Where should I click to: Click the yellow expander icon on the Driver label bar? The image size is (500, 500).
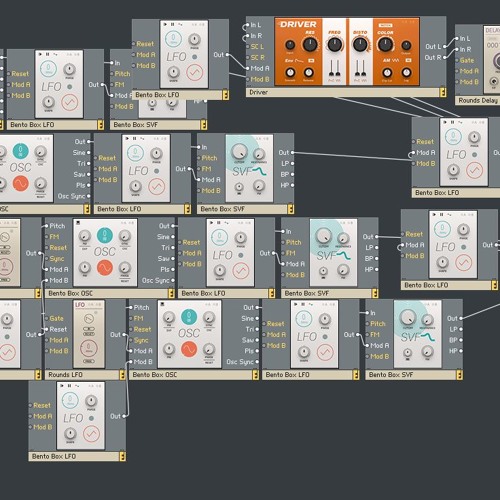[443, 92]
